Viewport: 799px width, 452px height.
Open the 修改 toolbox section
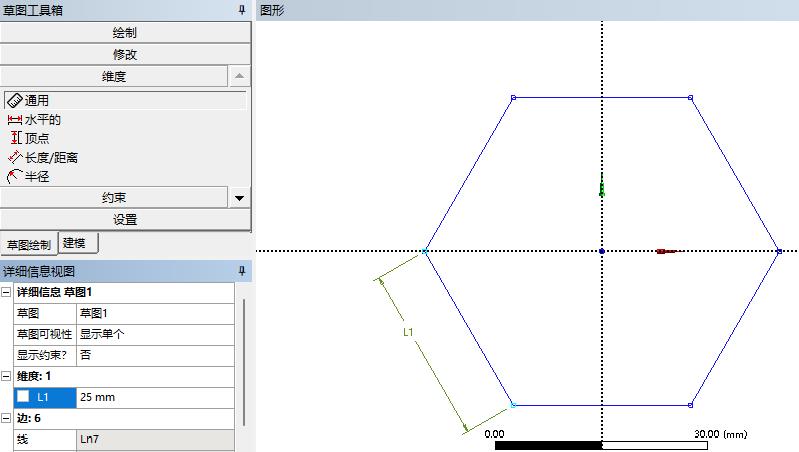125,55
